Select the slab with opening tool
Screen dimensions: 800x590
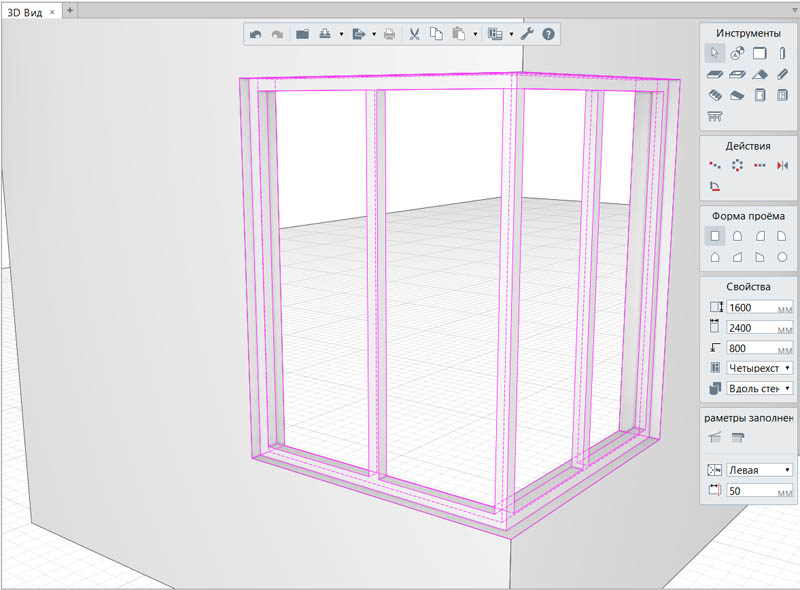737,75
